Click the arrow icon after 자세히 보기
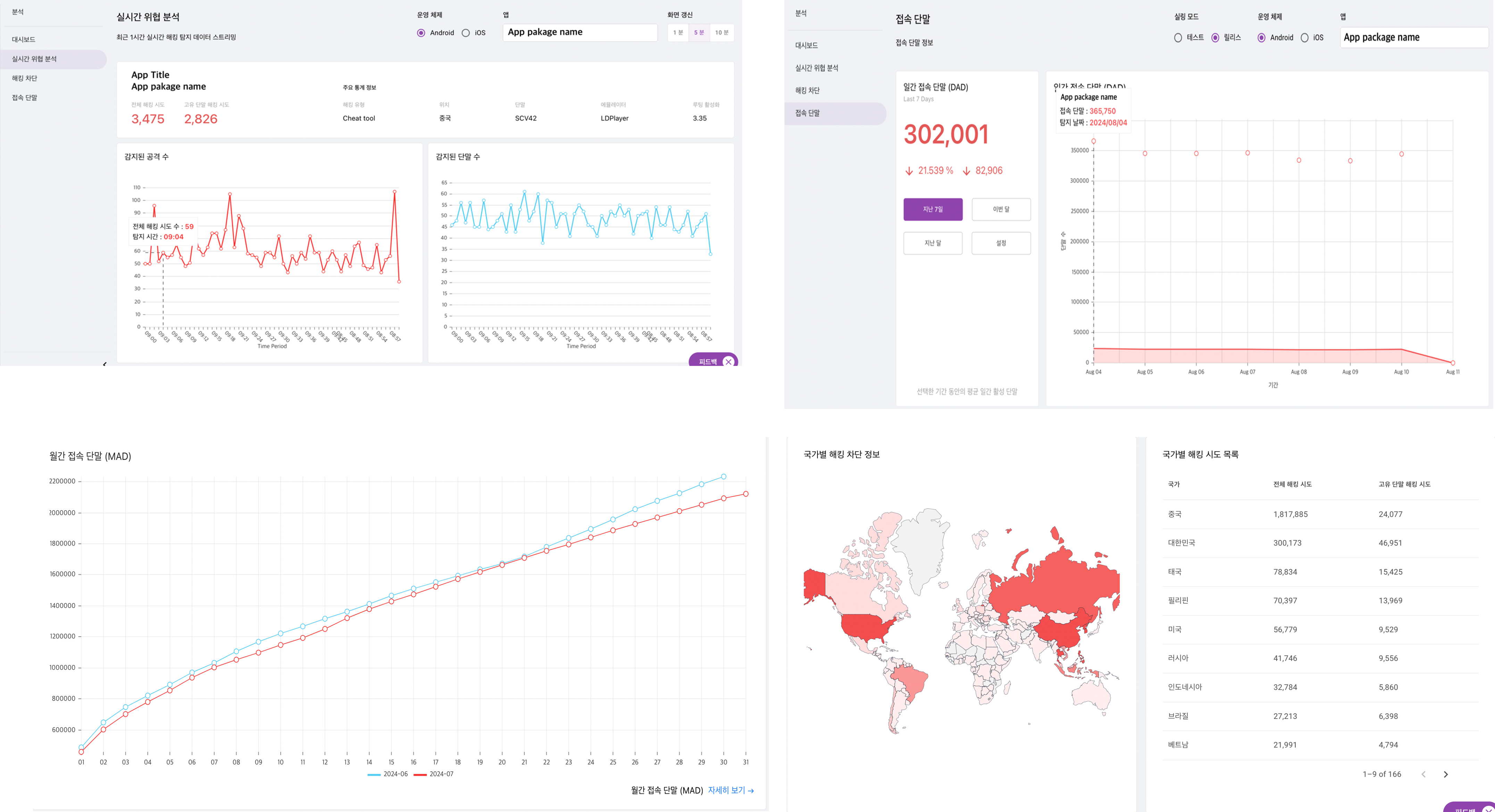Image resolution: width=1495 pixels, height=812 pixels. click(751, 790)
